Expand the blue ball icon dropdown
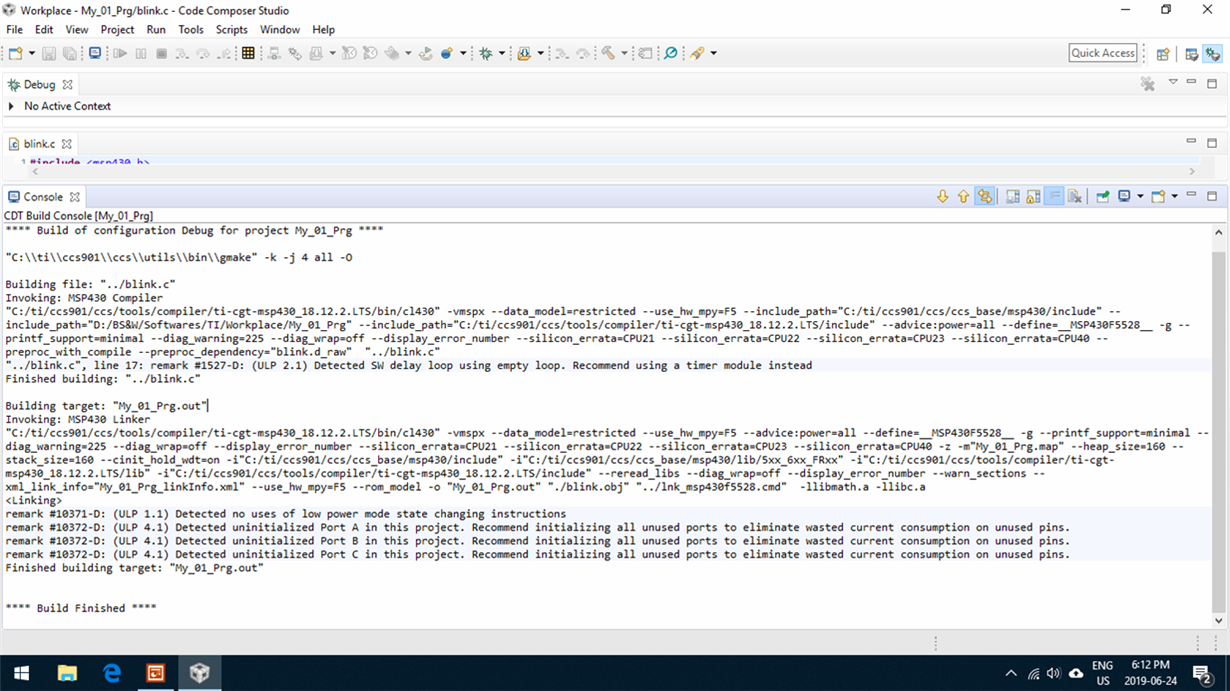This screenshot has width=1230, height=691. tap(463, 53)
